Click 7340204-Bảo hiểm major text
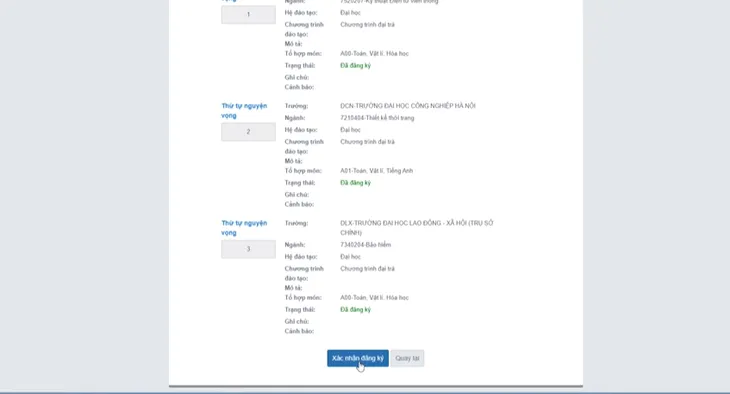This screenshot has width=730, height=394. point(365,245)
